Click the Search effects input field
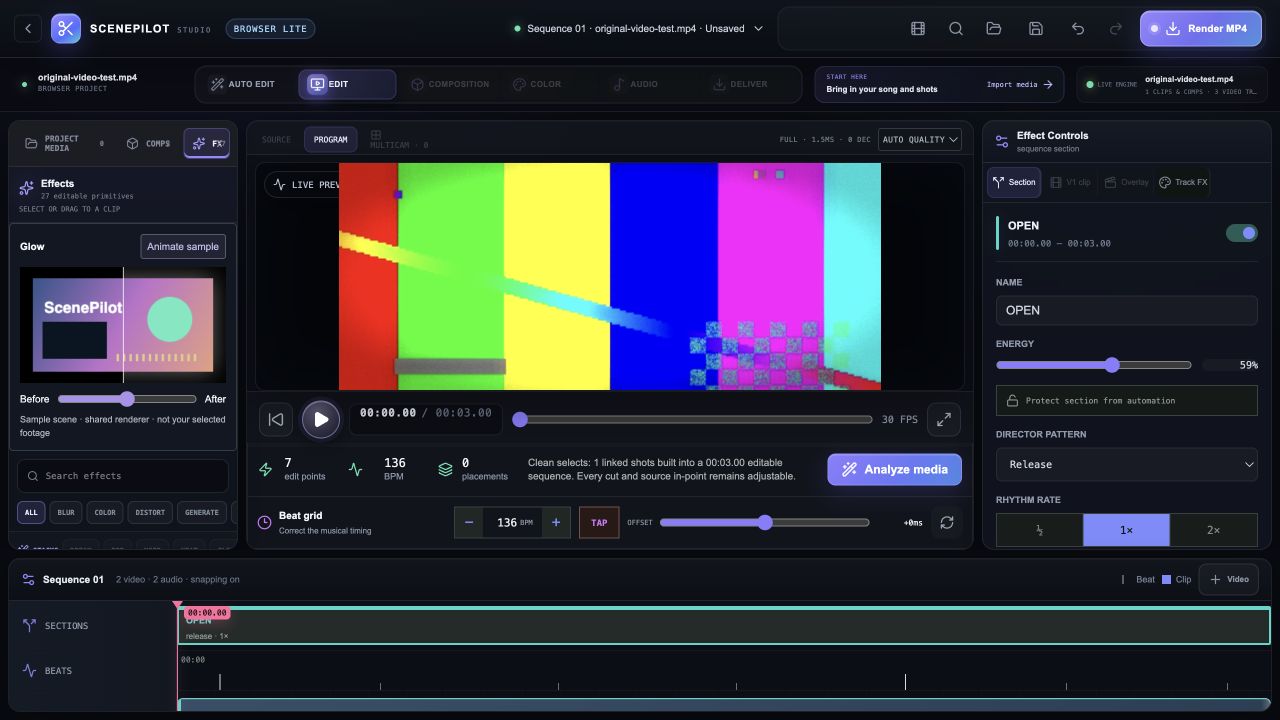Viewport: 1280px width, 720px height. tap(123, 476)
